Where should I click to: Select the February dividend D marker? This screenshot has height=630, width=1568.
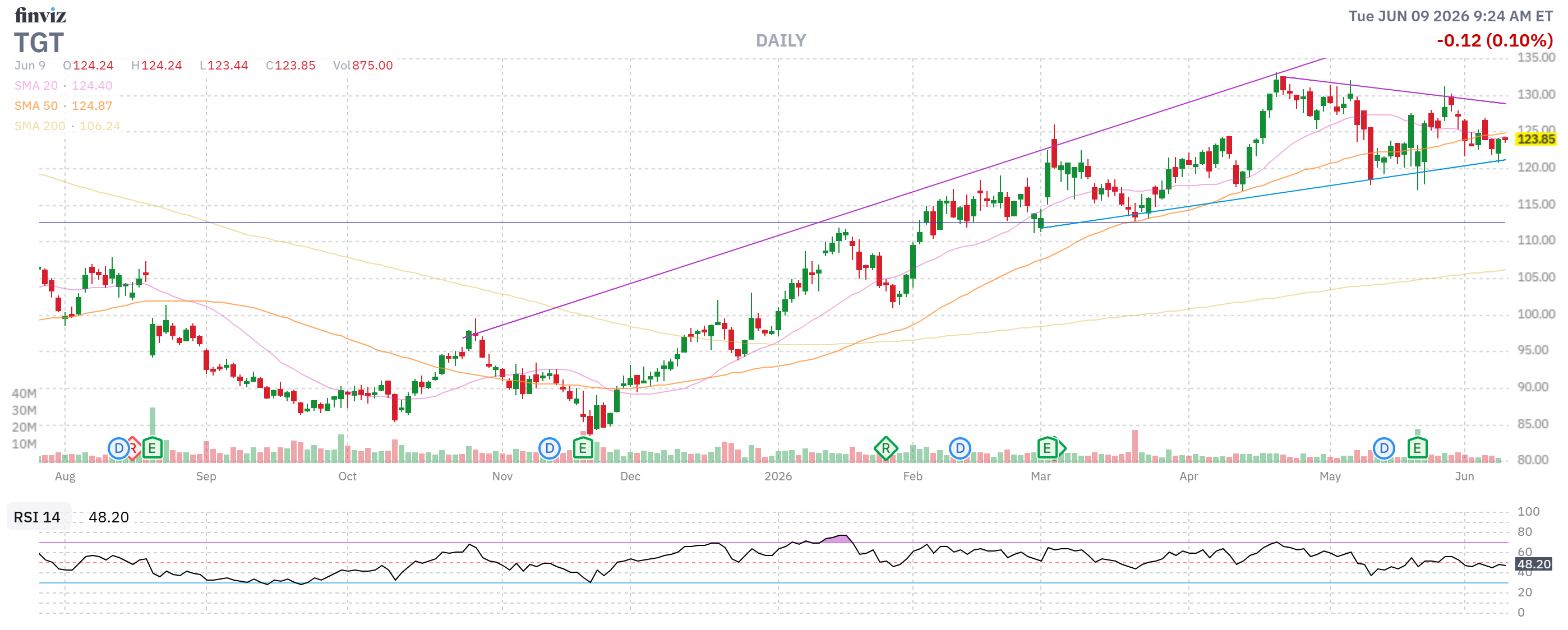[960, 449]
